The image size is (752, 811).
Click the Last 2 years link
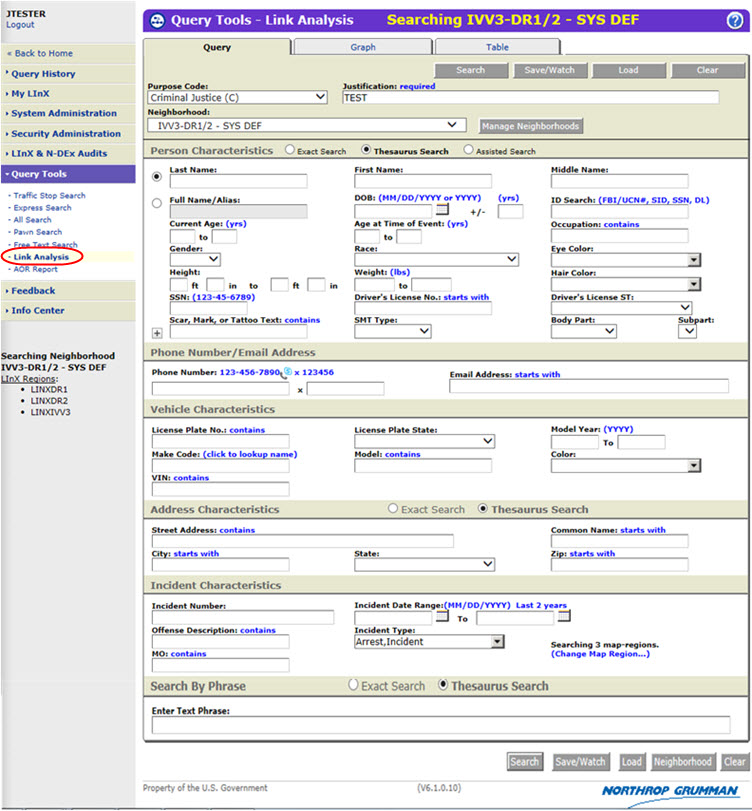click(x=541, y=605)
